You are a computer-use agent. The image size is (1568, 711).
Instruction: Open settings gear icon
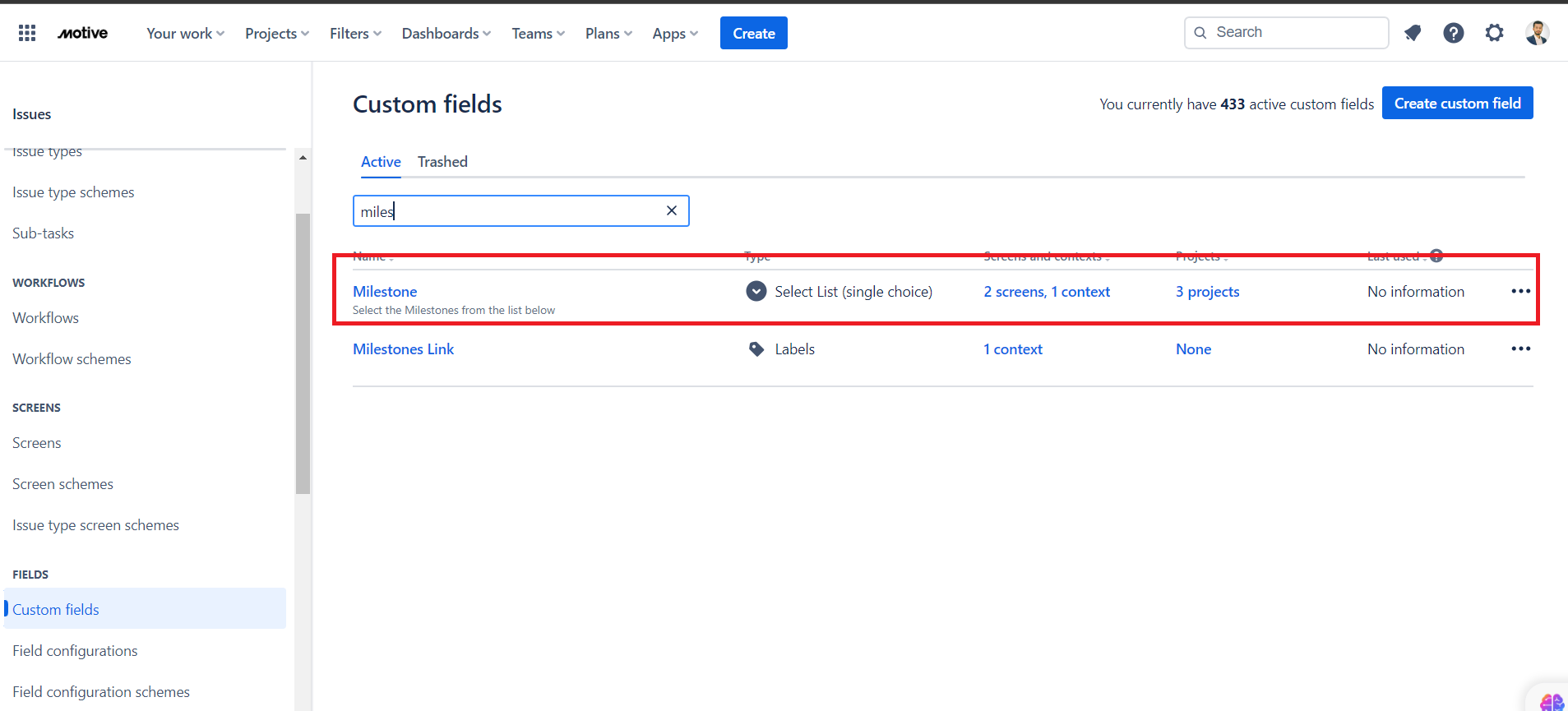click(x=1495, y=33)
